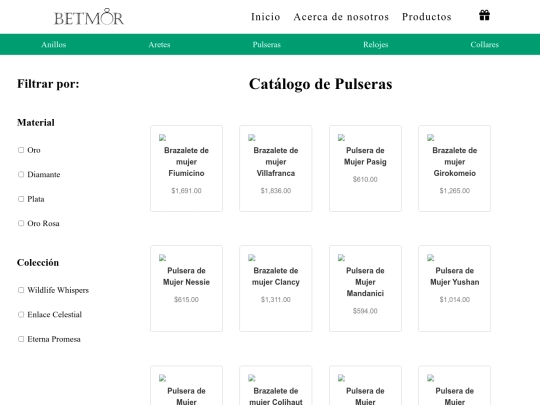This screenshot has height=405, width=540.
Task: Click broken image of Pulsera Yushan
Action: [x=430, y=258]
